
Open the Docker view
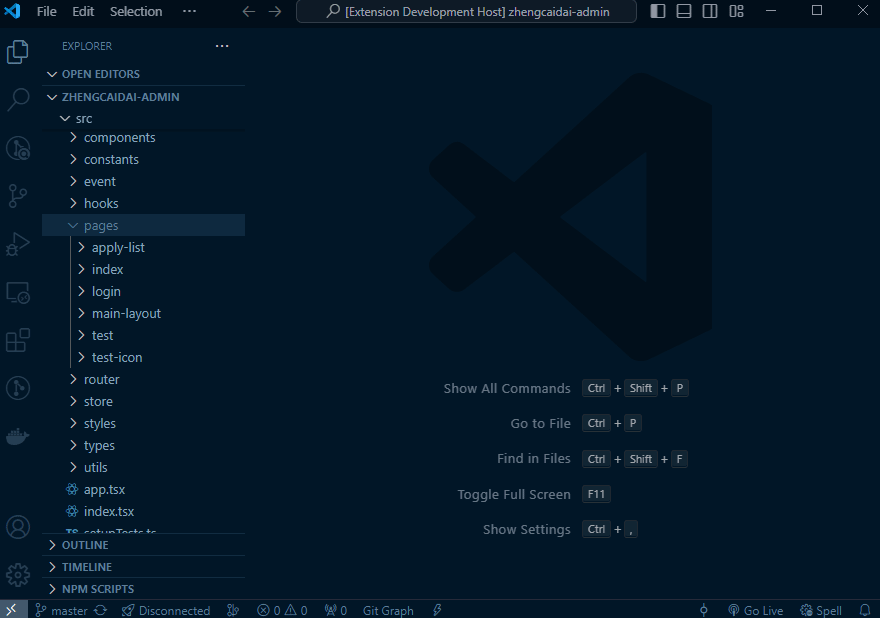(x=17, y=436)
